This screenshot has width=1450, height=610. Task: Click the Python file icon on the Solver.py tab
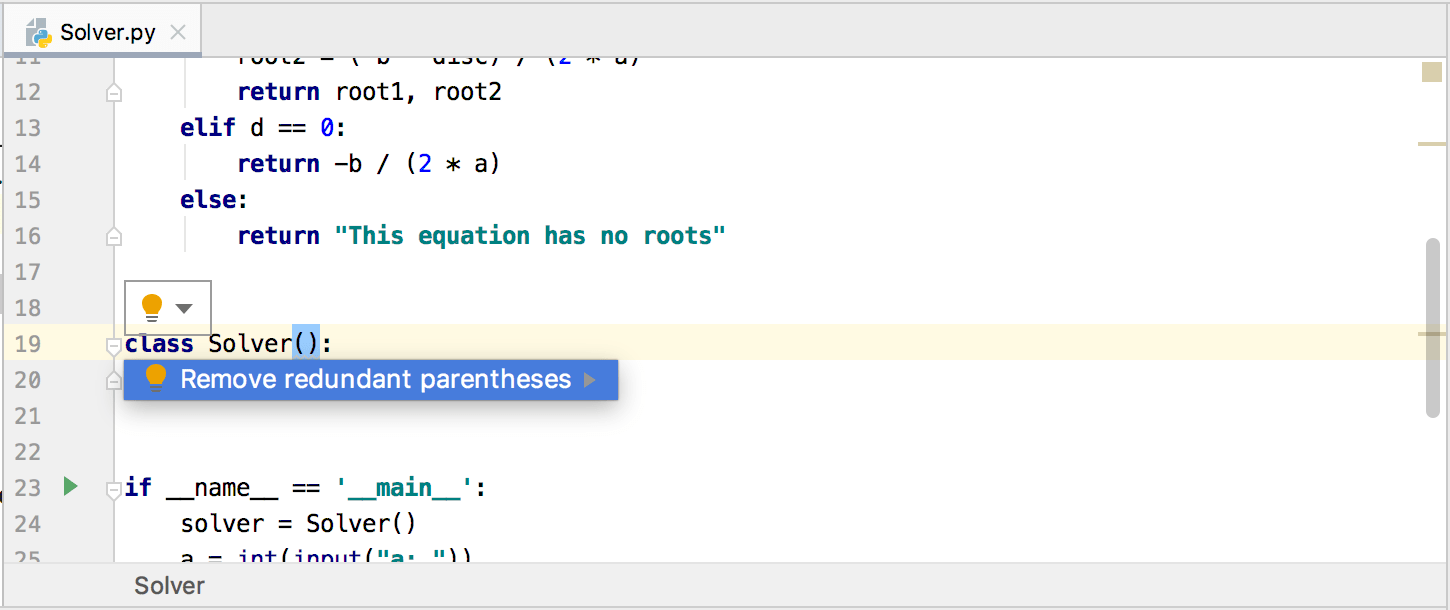39,32
